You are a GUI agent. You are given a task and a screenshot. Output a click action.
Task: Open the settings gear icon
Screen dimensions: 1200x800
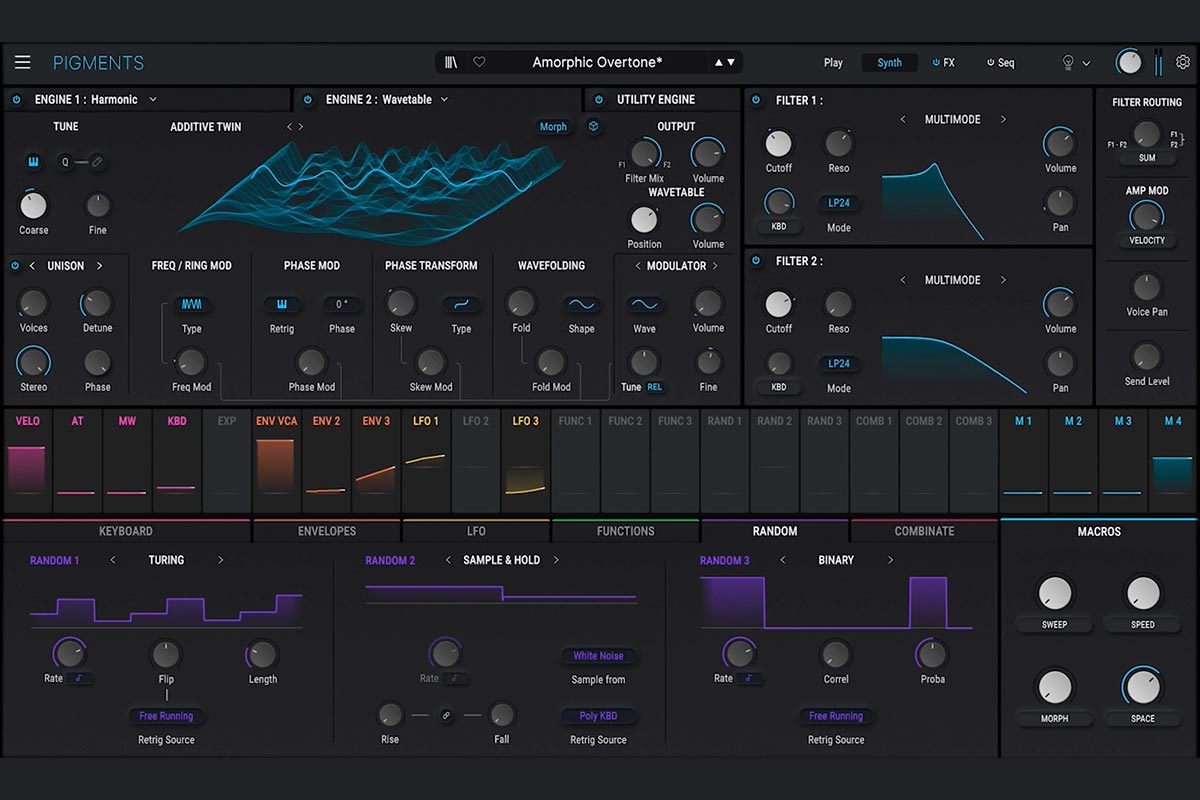(1183, 62)
